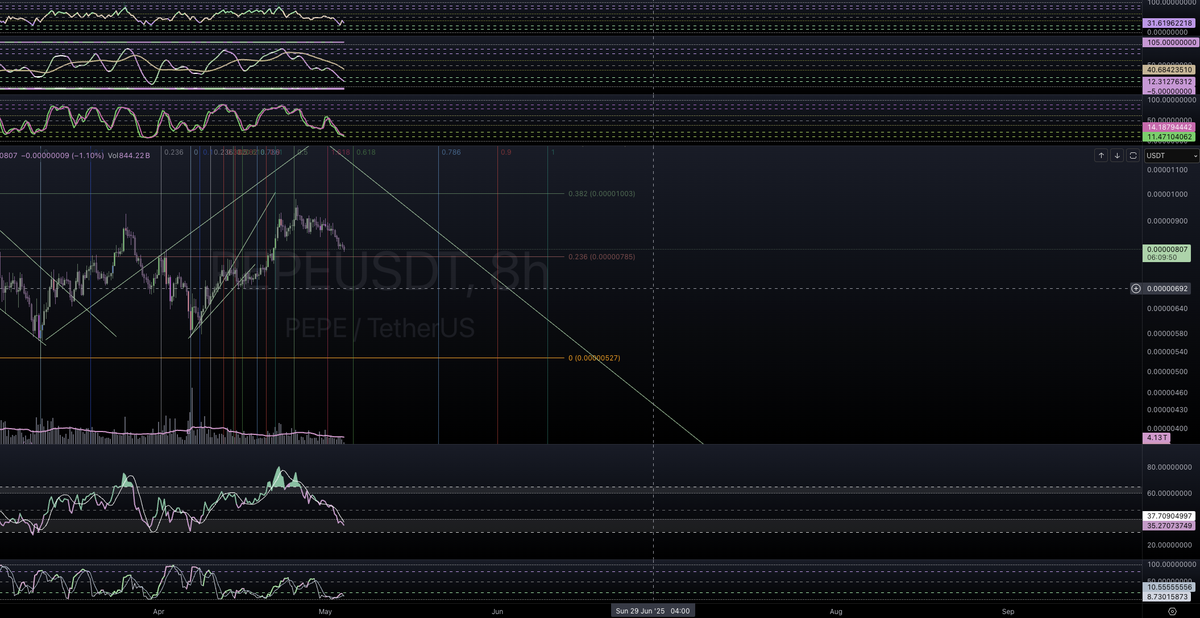Click the indicator value 31.61962218

(x=1169, y=22)
